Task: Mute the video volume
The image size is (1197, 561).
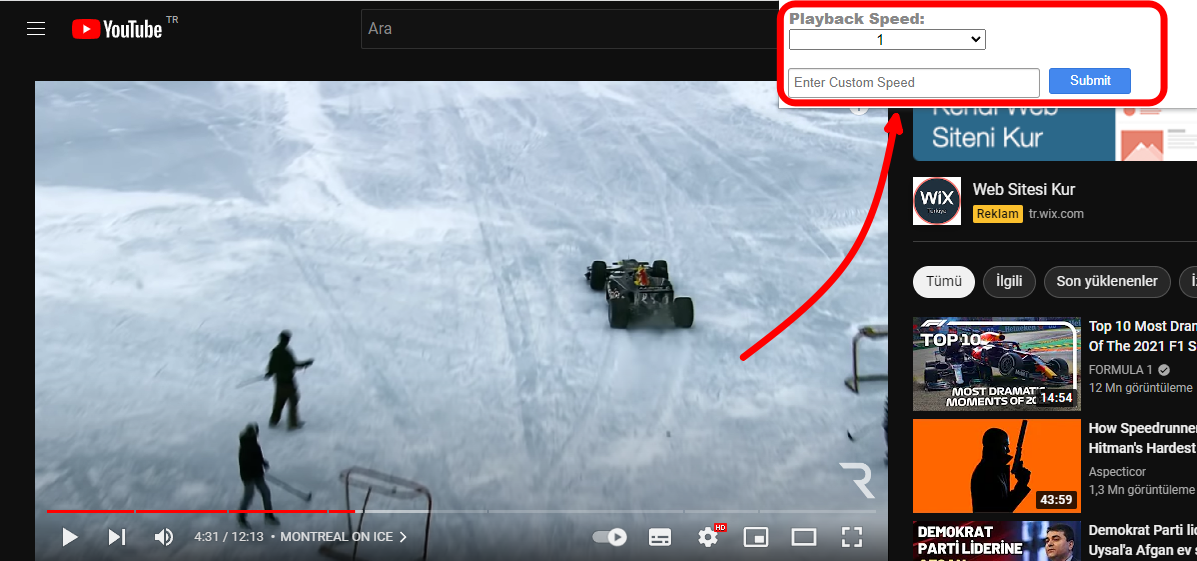Action: tap(164, 537)
